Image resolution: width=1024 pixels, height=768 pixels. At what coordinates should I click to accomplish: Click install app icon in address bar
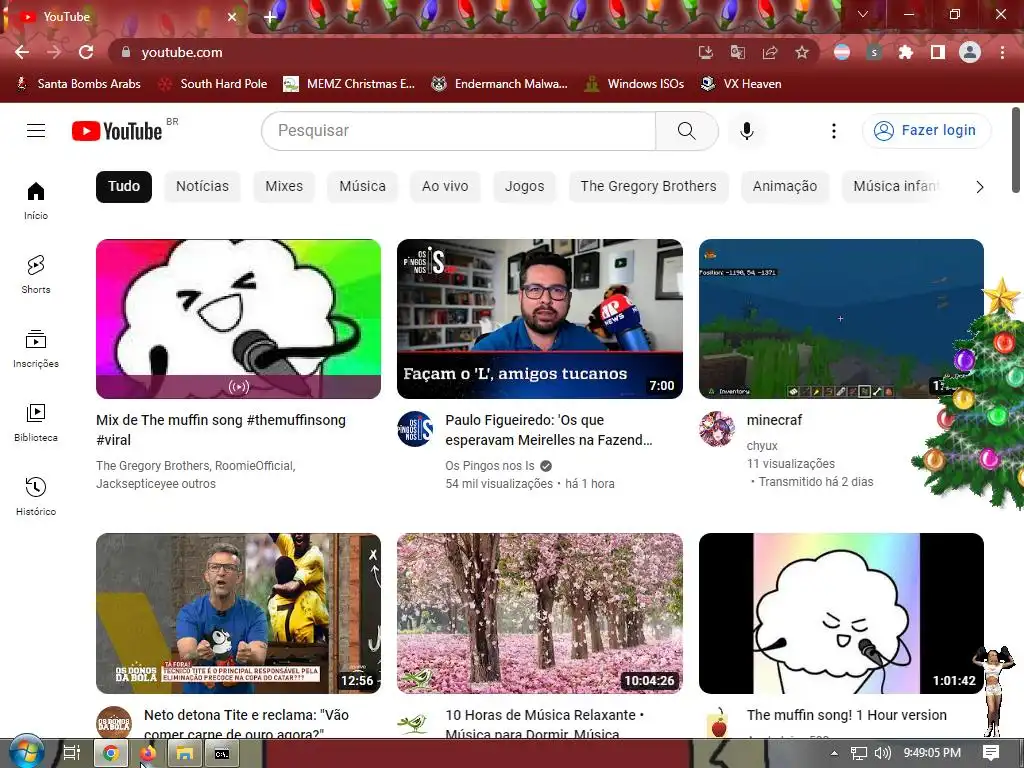click(706, 52)
